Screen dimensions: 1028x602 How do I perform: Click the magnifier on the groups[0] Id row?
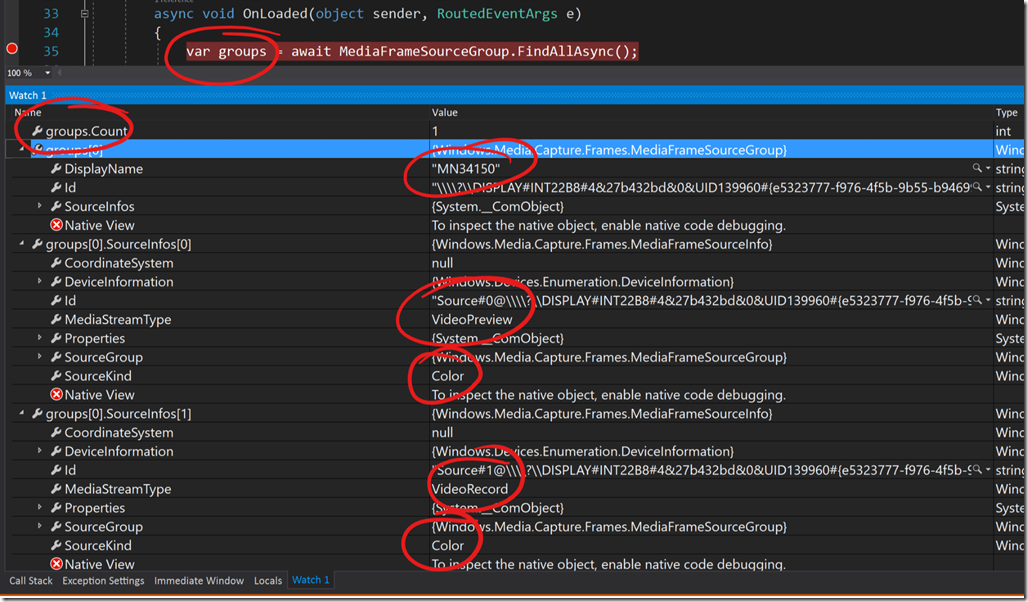click(x=977, y=188)
